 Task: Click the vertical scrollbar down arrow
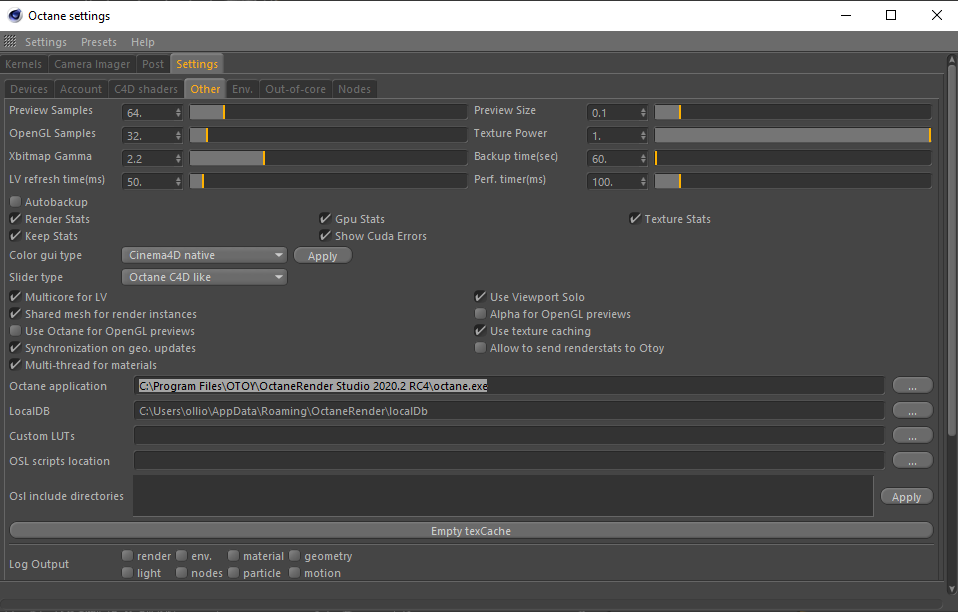click(951, 589)
